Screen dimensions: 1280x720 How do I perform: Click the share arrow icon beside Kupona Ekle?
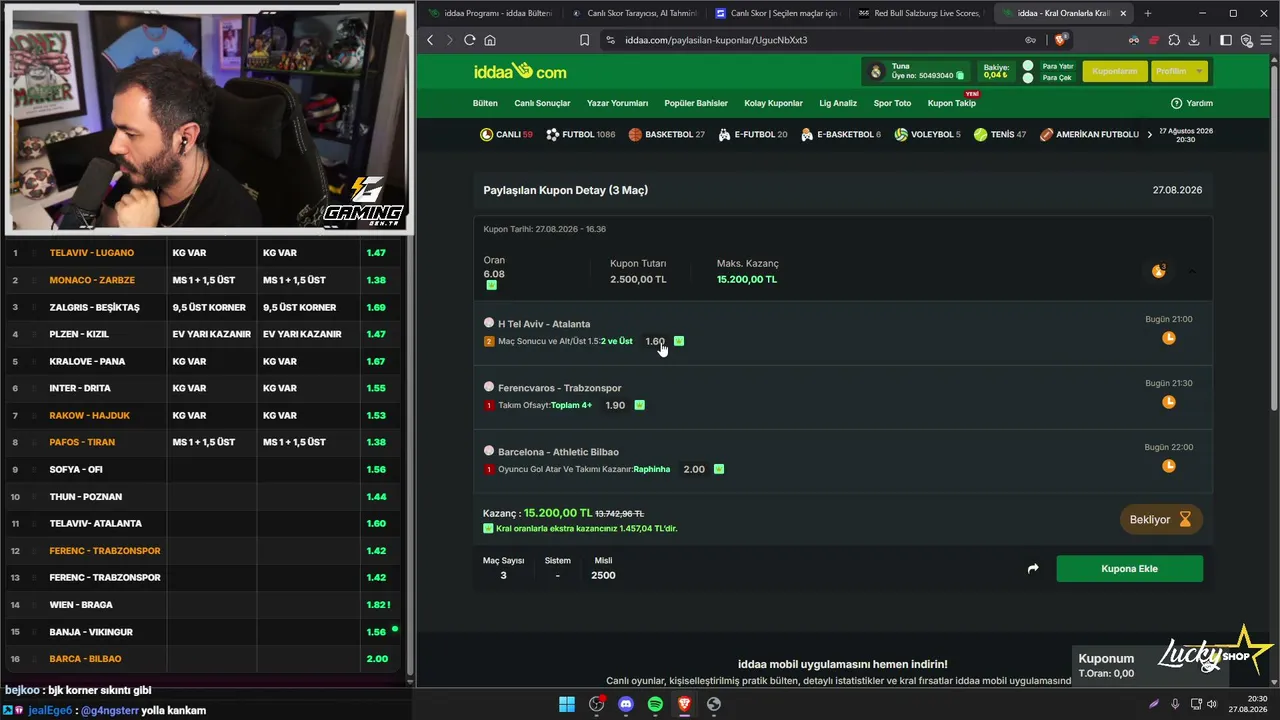[1033, 569]
